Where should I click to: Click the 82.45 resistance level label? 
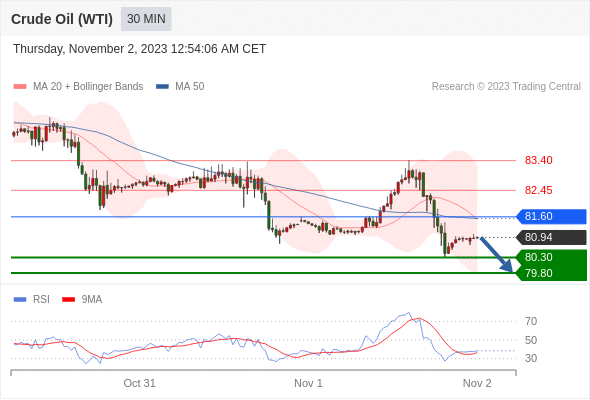click(539, 190)
